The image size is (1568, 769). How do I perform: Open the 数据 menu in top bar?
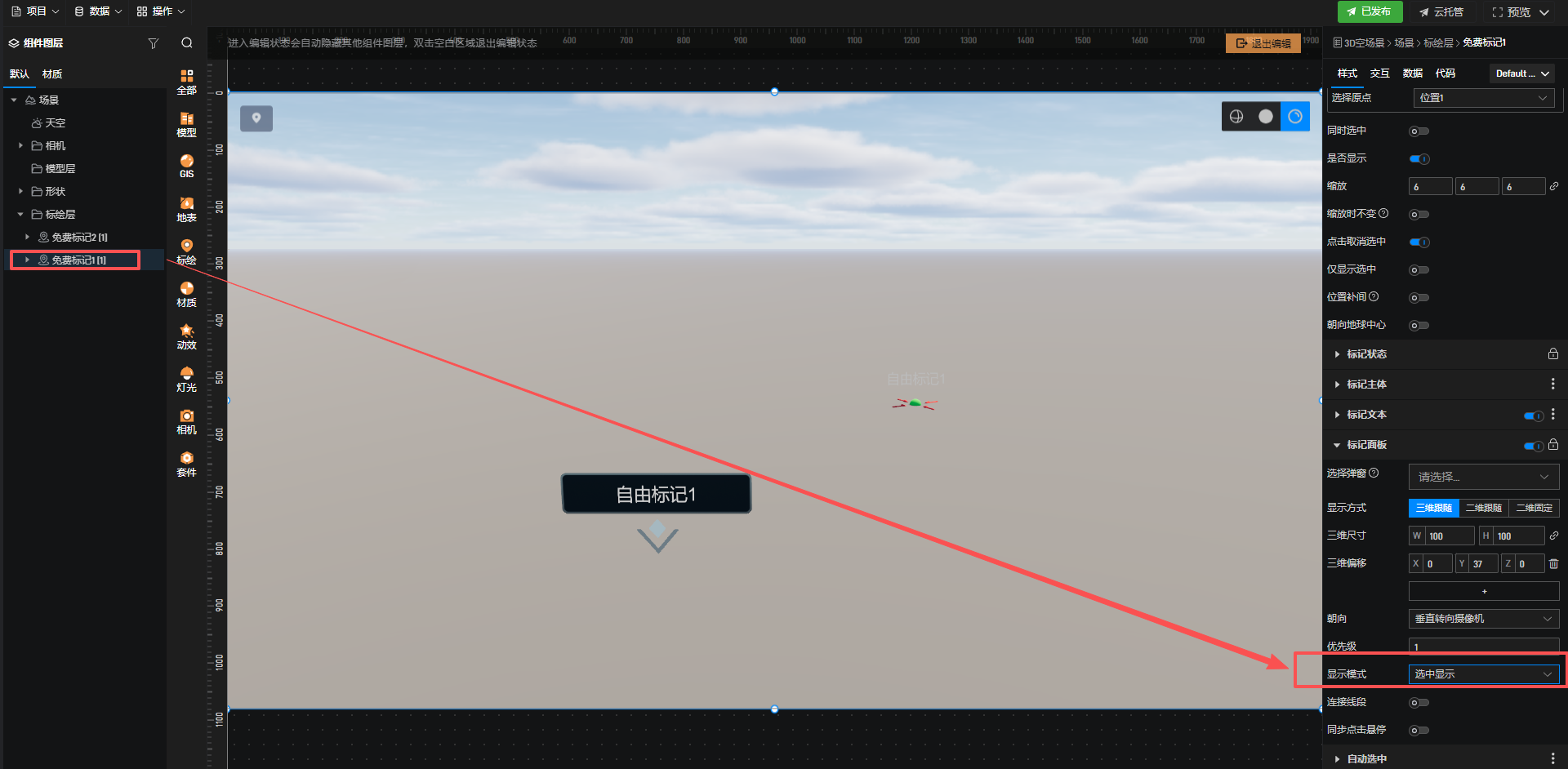(x=98, y=11)
